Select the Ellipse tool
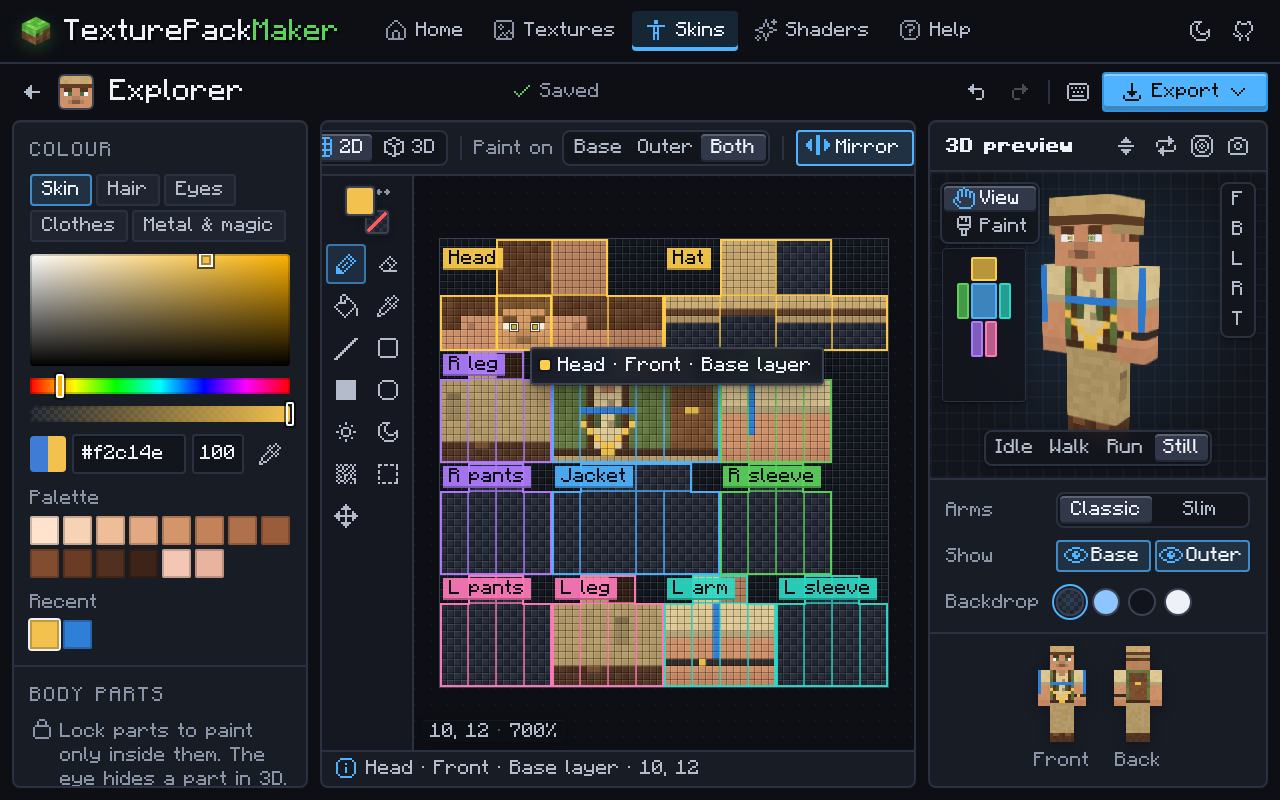Viewport: 1280px width, 800px height. [x=388, y=390]
